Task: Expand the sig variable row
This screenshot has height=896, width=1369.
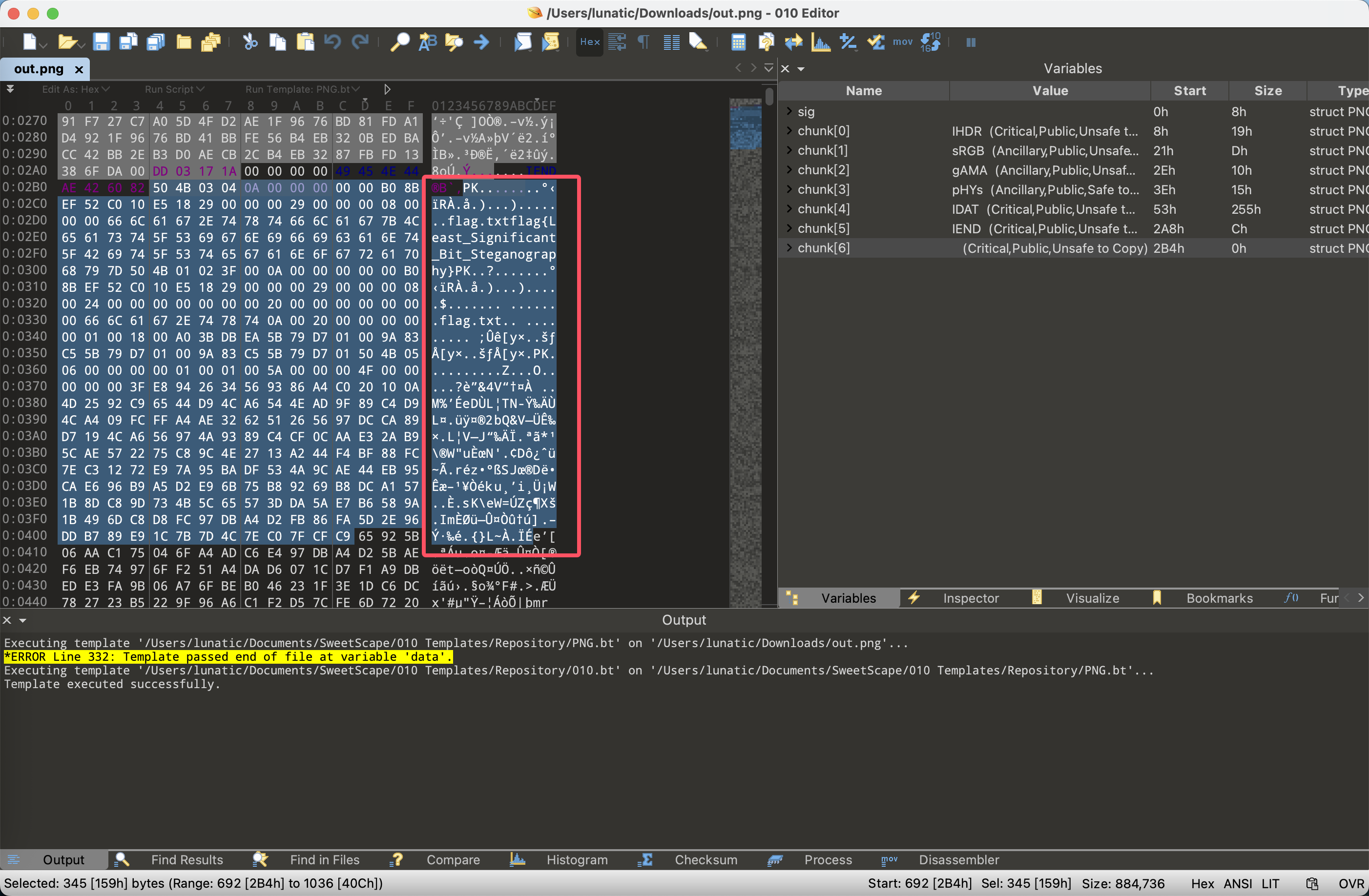Action: pos(789,112)
